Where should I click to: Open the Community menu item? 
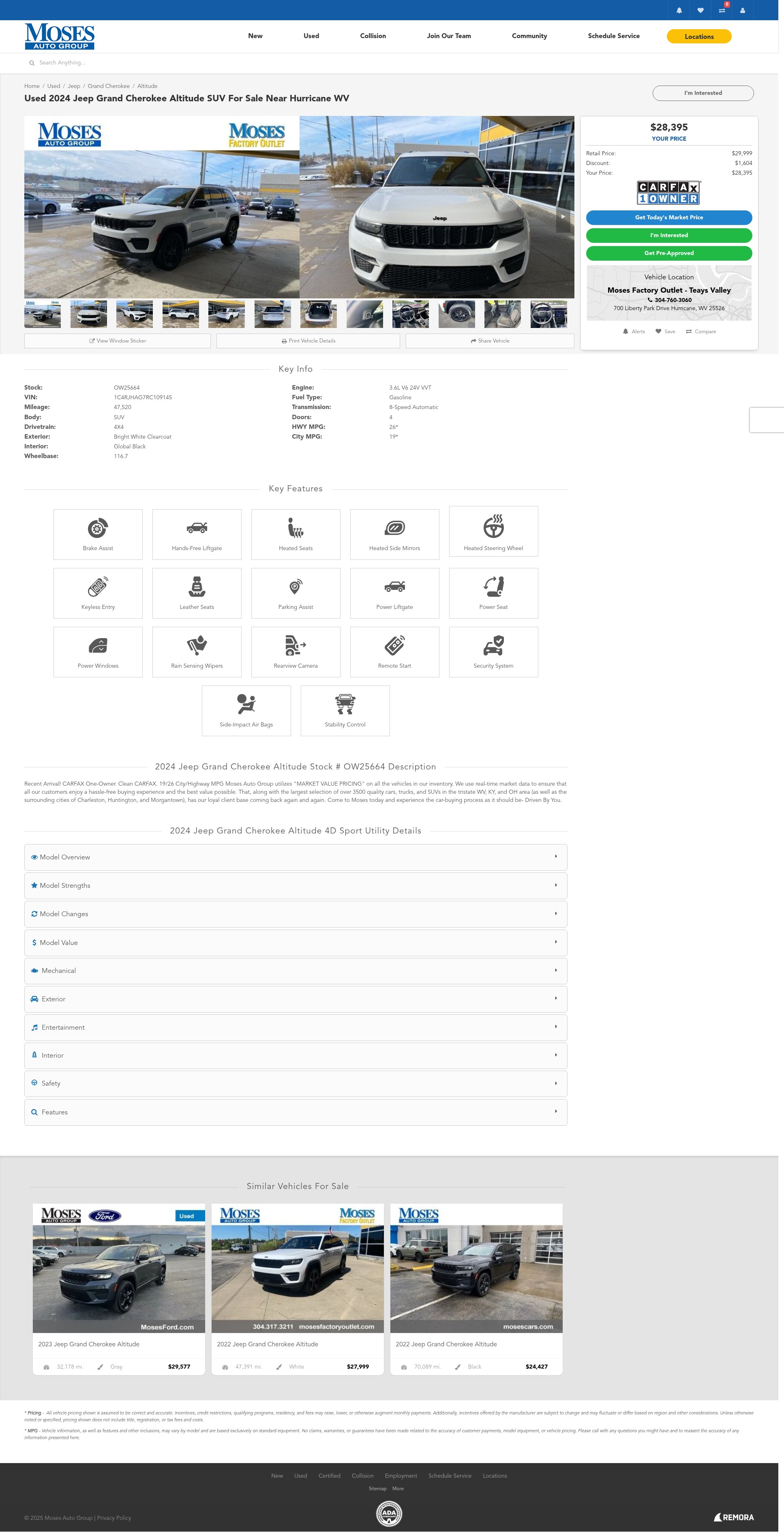coord(529,36)
